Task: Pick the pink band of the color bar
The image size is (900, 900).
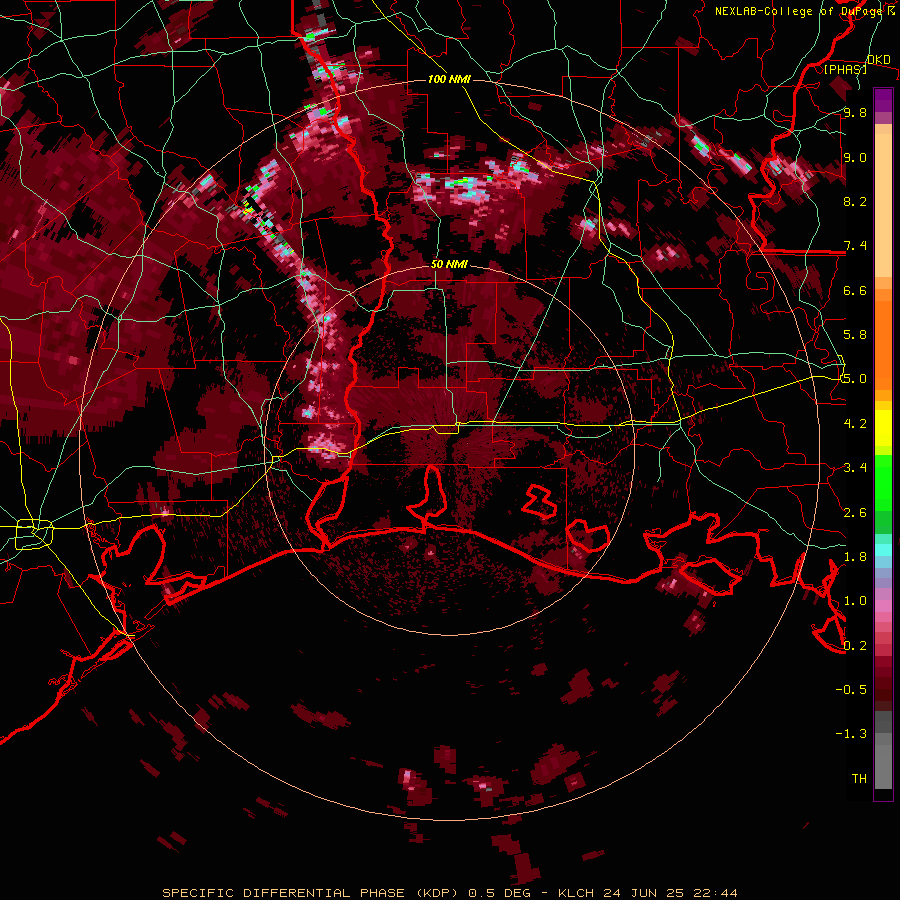Action: (x=883, y=606)
